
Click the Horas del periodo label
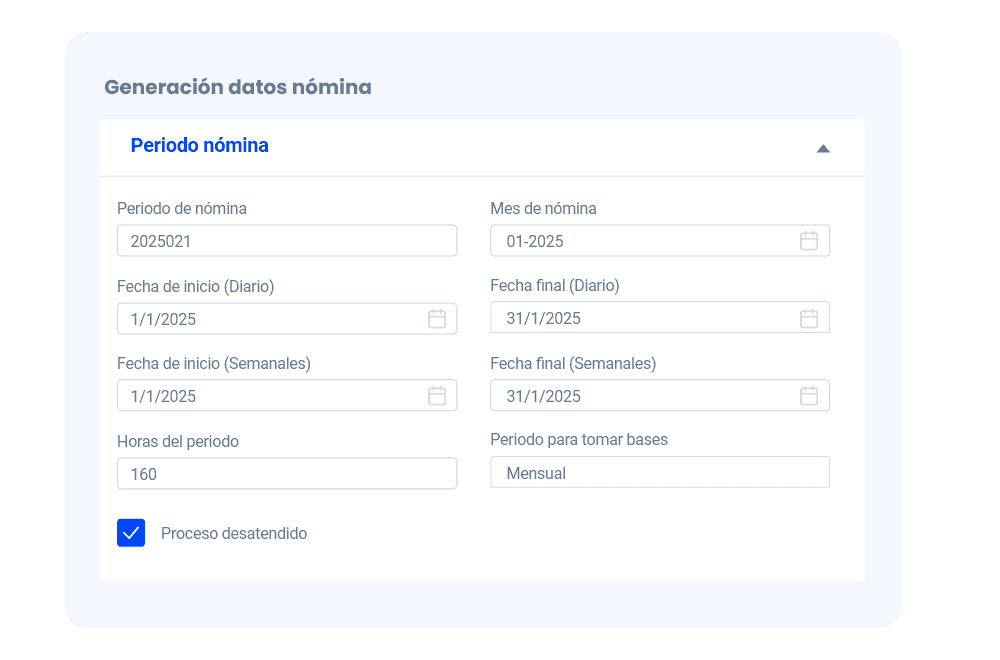coord(178,441)
